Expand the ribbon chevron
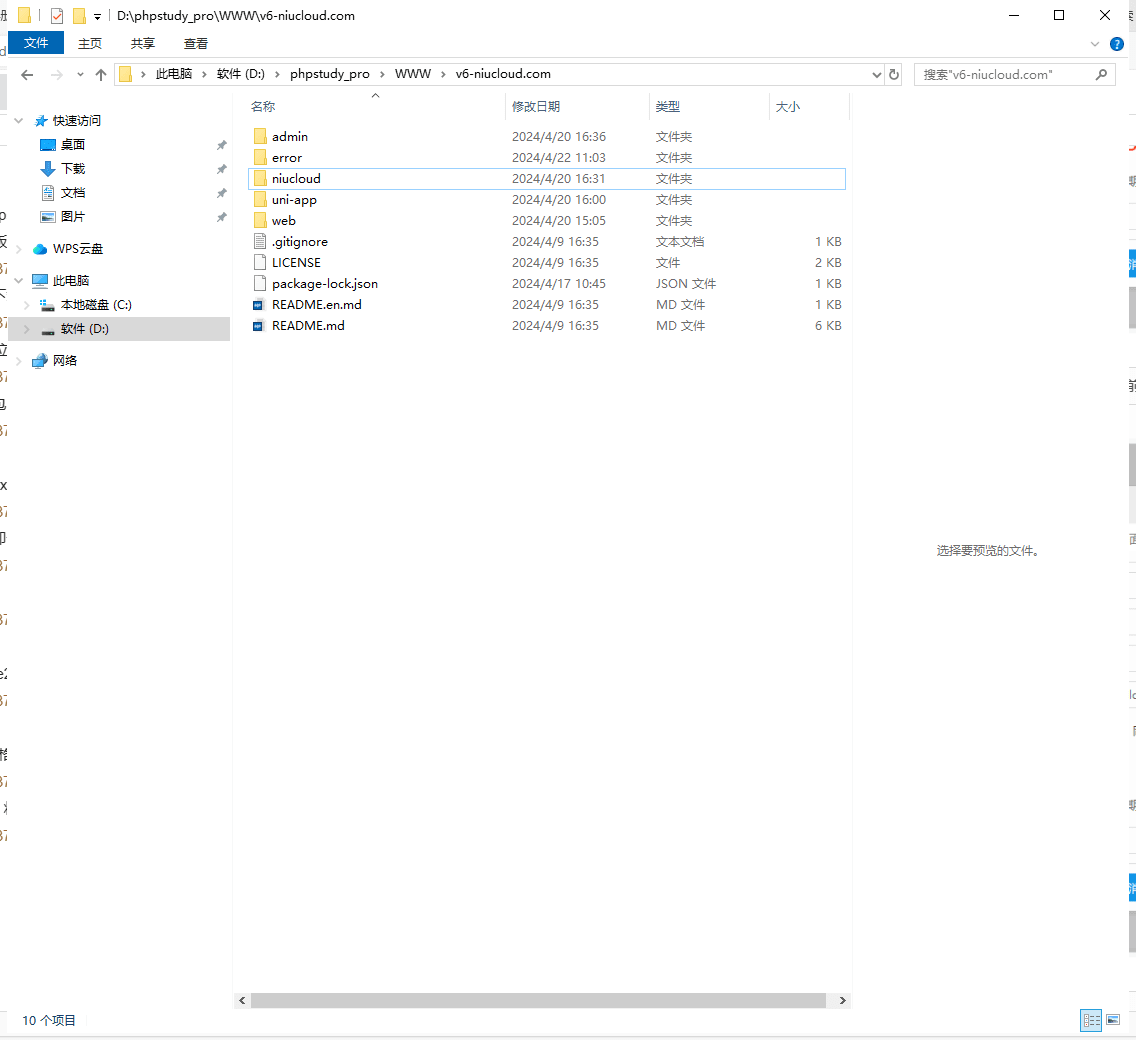This screenshot has height=1040, width=1136. pyautogui.click(x=1095, y=44)
